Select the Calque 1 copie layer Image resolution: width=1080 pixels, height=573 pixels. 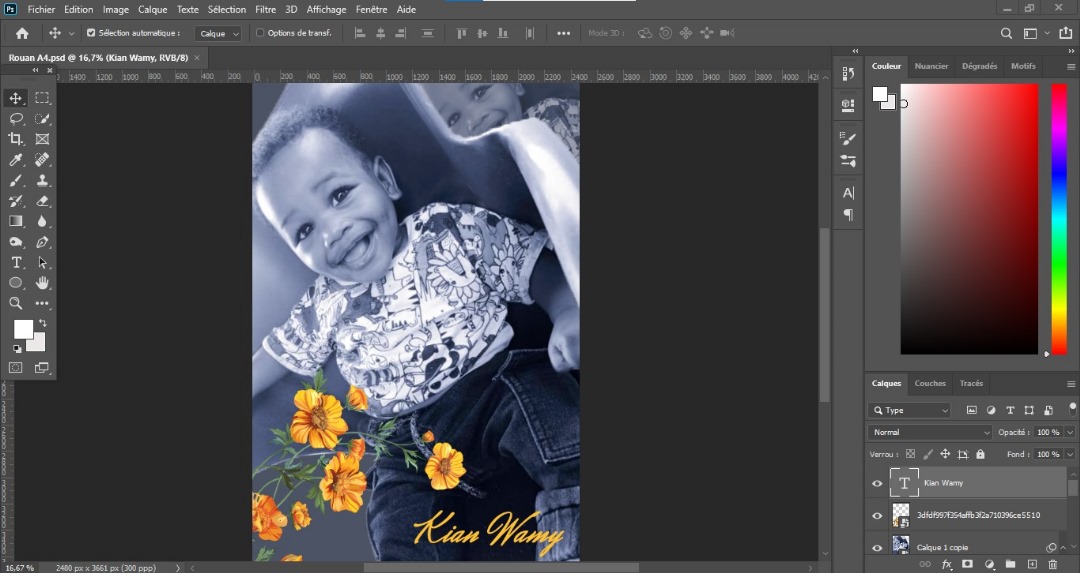coord(943,547)
